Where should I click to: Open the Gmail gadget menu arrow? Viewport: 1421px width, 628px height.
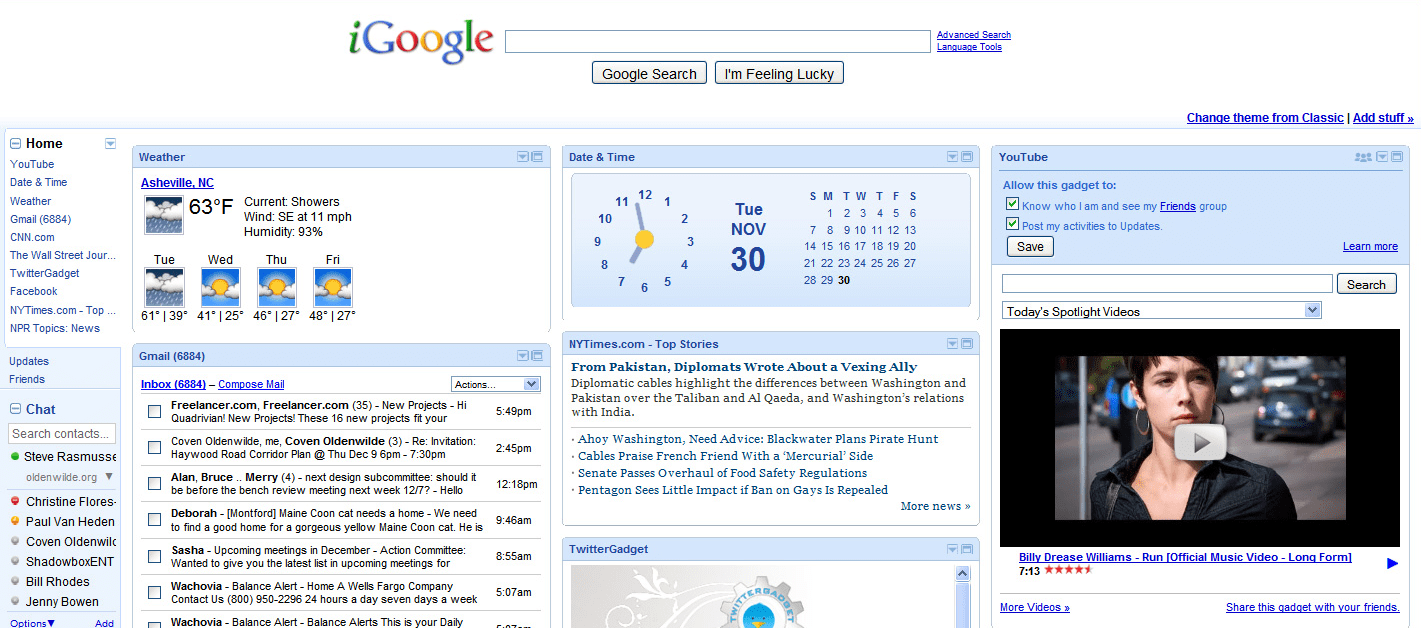pyautogui.click(x=523, y=356)
